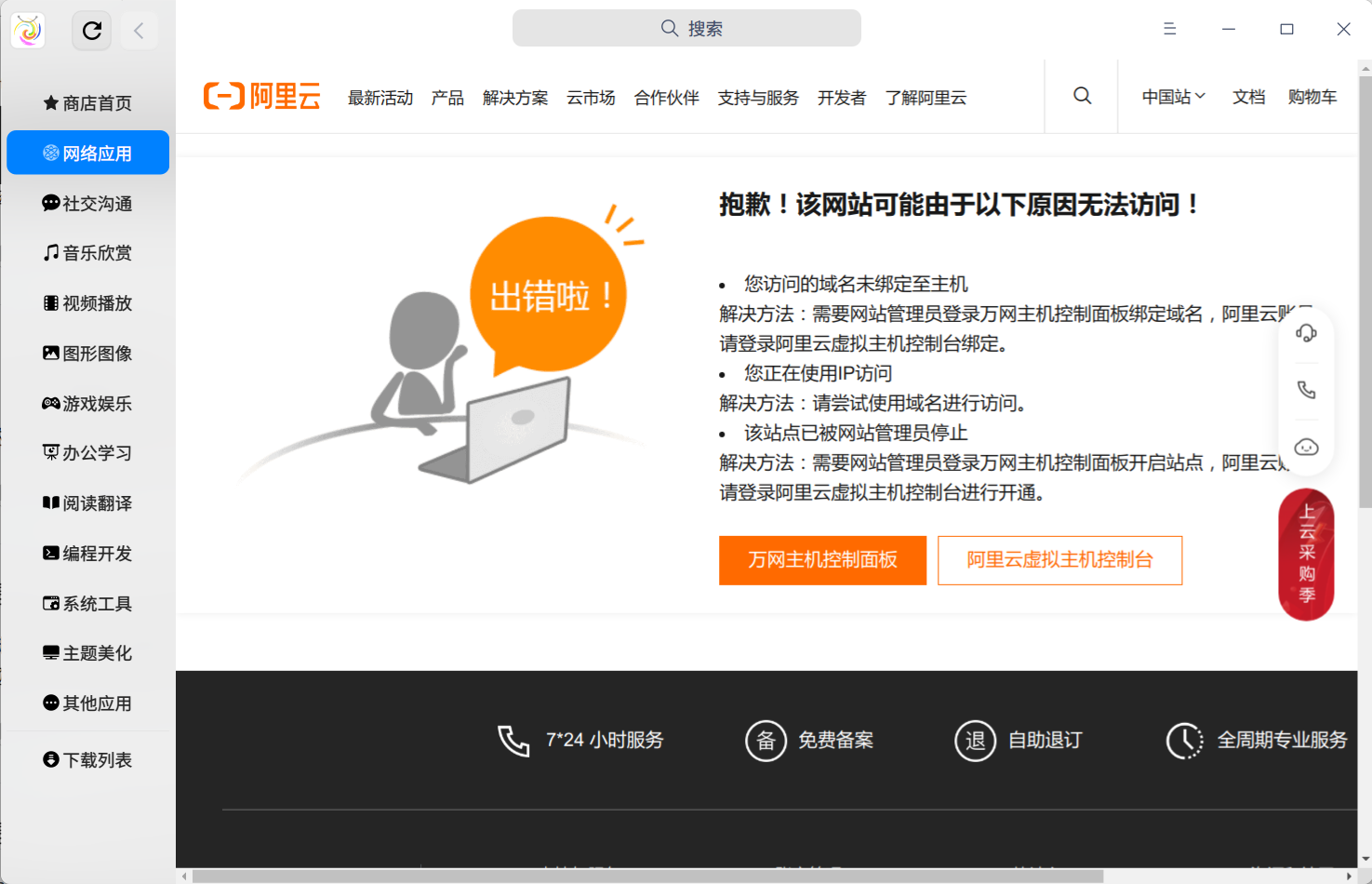Image resolution: width=1372 pixels, height=884 pixels.
Task: Open the 网络应用 category in the sidebar
Action: coord(87,152)
